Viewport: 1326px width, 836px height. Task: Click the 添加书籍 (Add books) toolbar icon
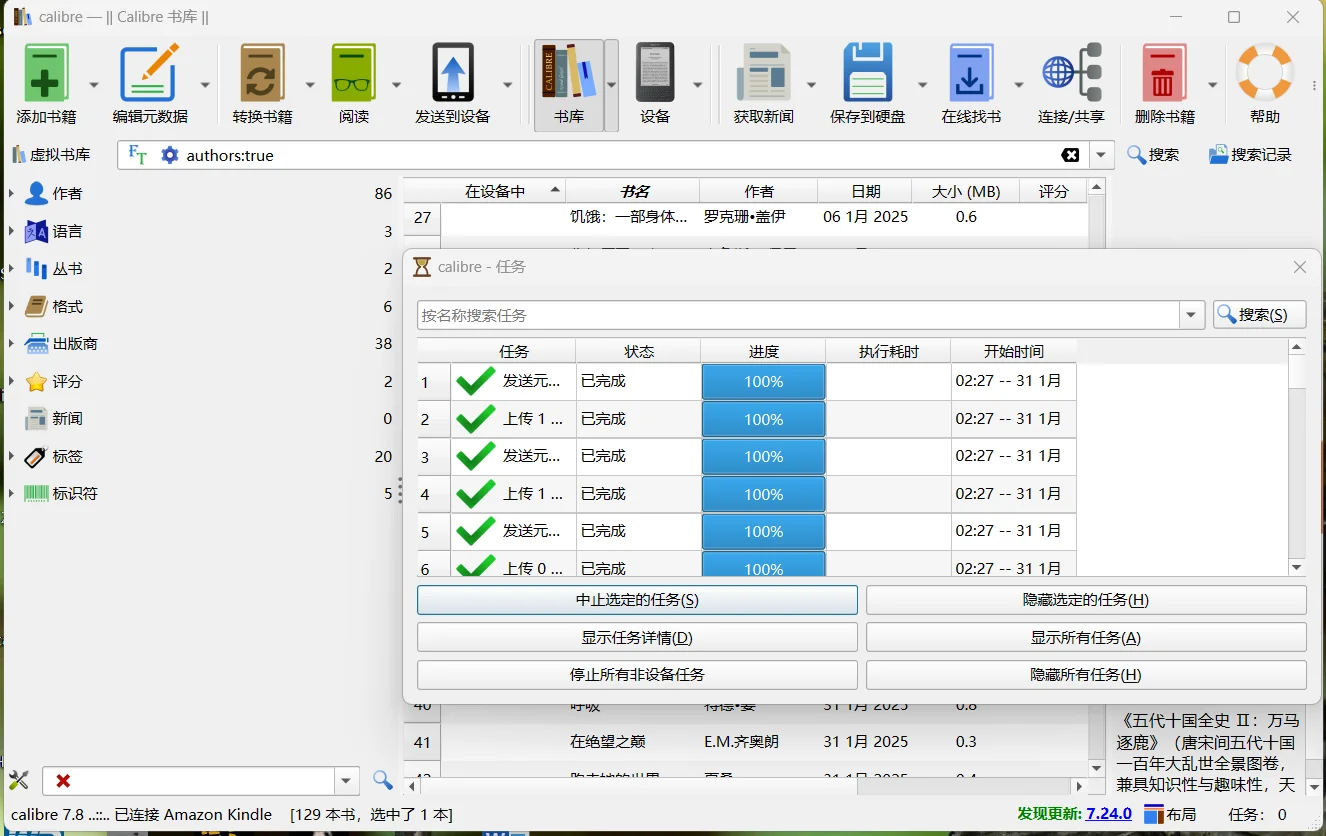pos(47,73)
